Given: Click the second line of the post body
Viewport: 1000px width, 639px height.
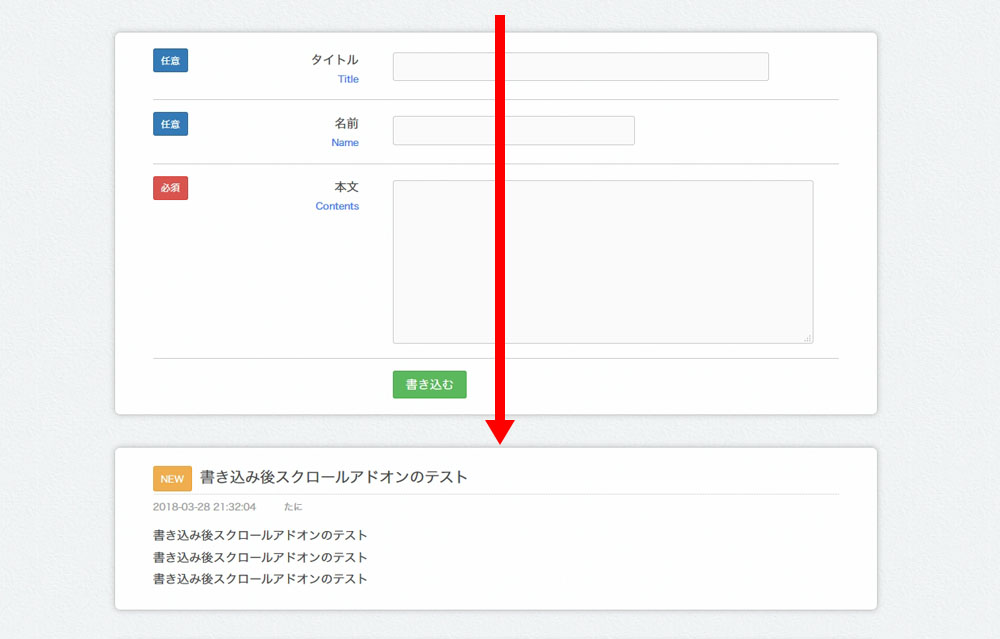Looking at the screenshot, I should point(260,557).
